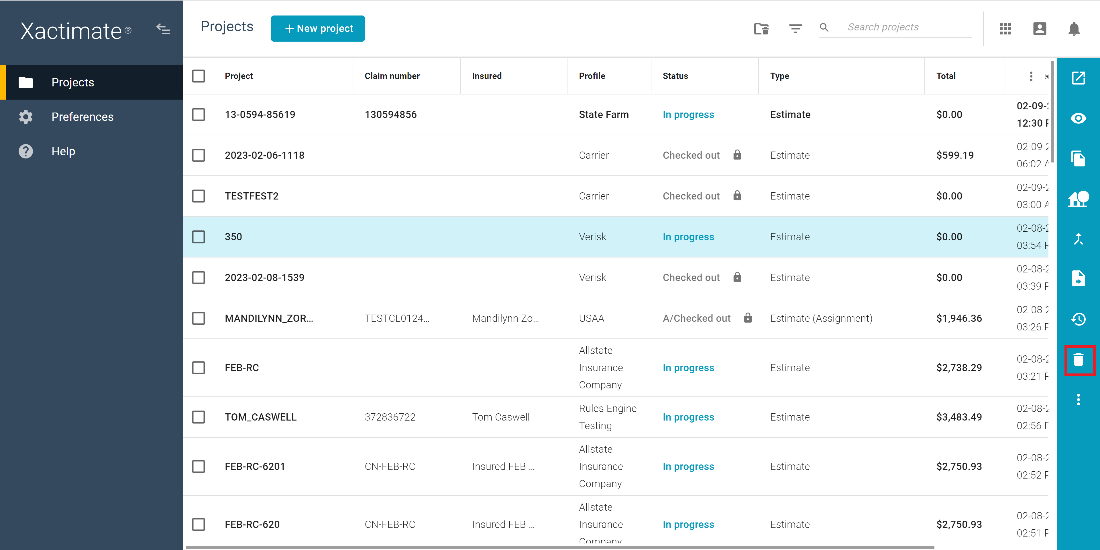Sort by the Project column header
The height and width of the screenshot is (550, 1100).
(239, 76)
